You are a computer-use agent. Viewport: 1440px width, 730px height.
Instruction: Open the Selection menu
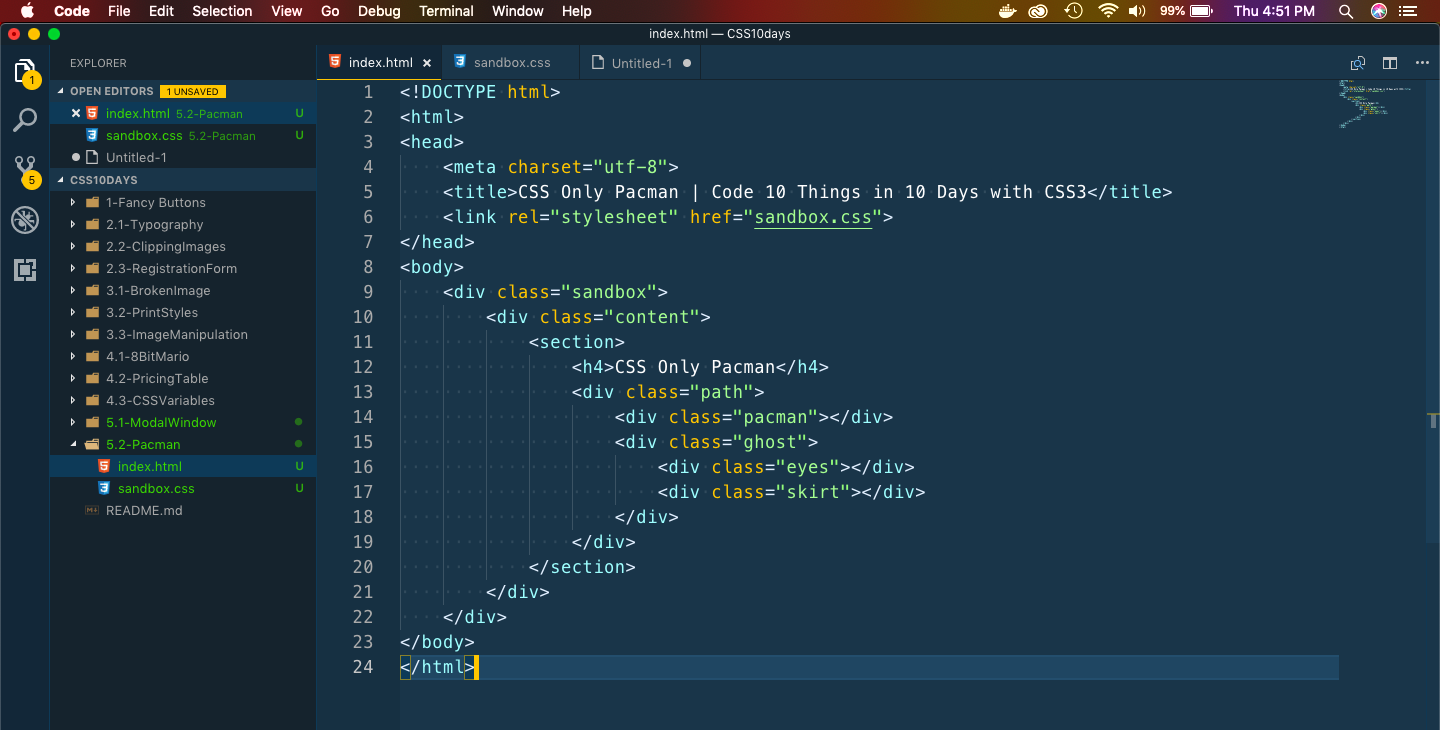point(222,11)
